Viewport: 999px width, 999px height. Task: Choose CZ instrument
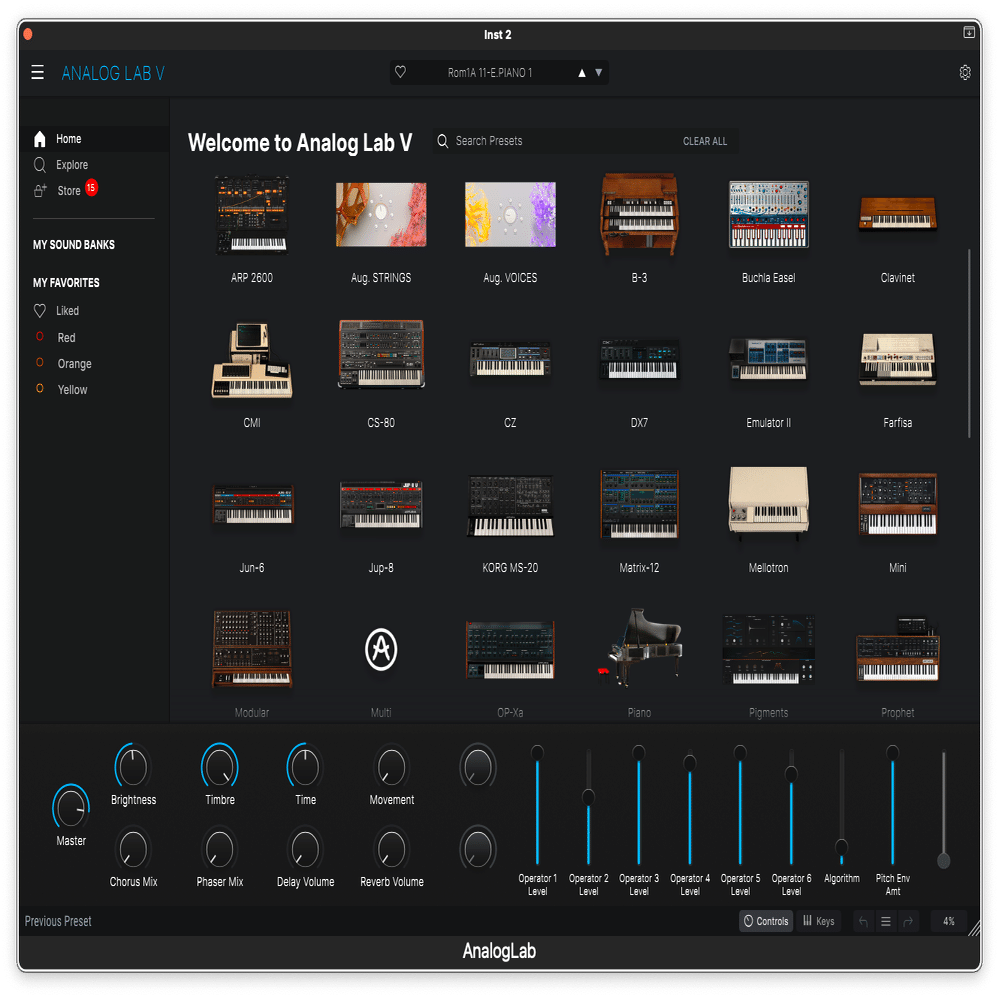[x=510, y=359]
